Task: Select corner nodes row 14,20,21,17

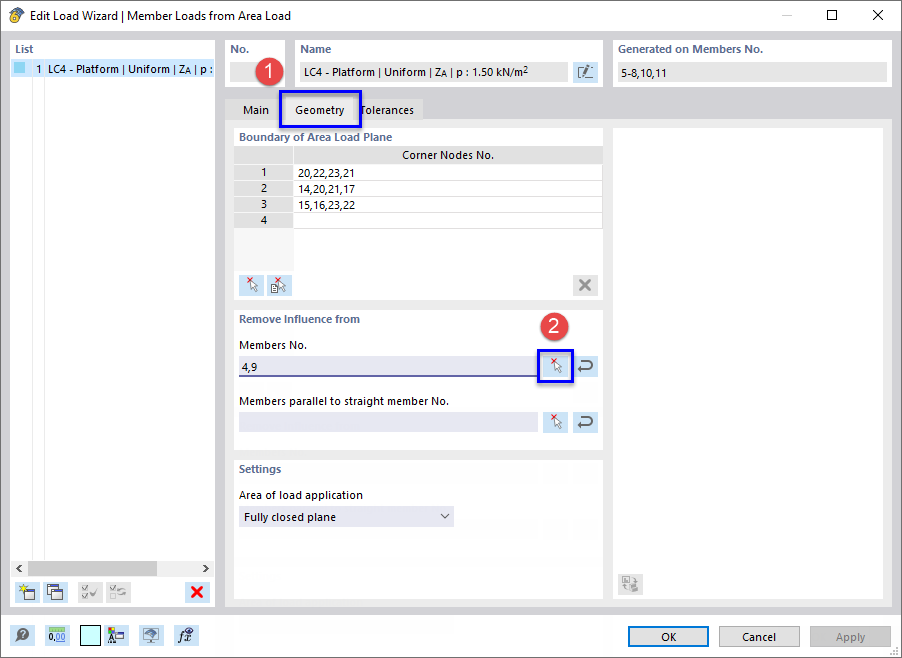Action: [448, 189]
